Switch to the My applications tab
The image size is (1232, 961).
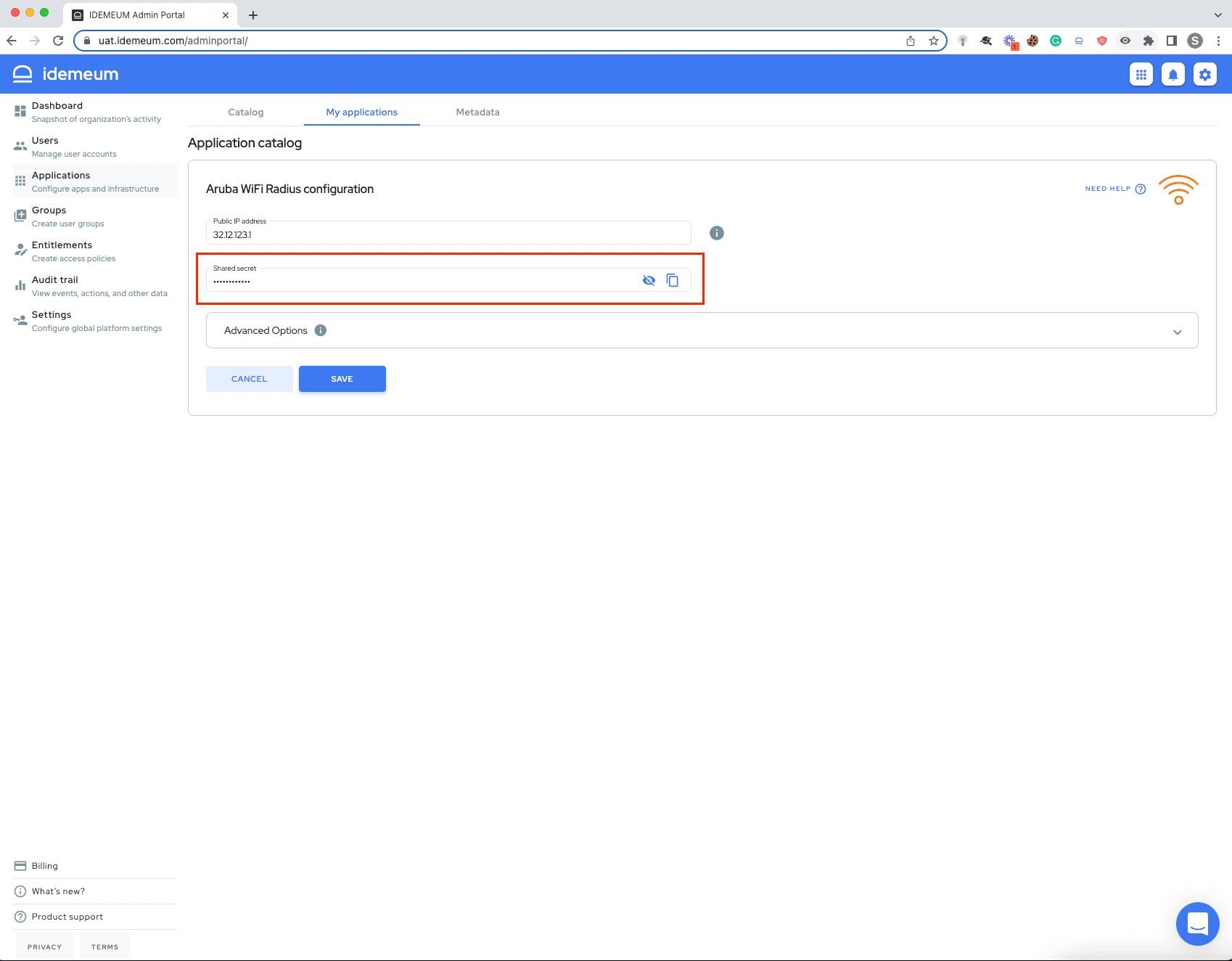click(362, 112)
